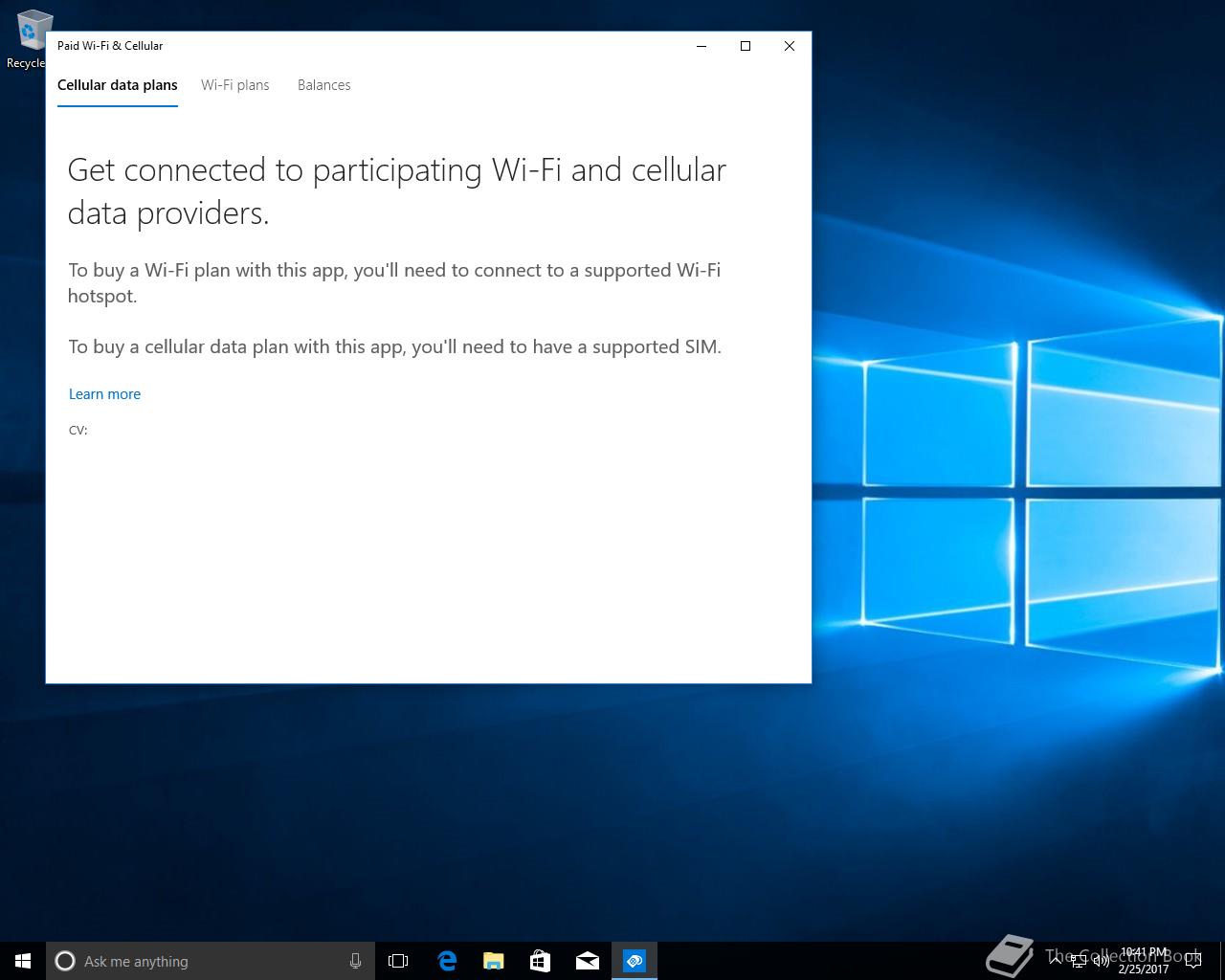Open the Mail app from the taskbar
1225x980 pixels.
pyautogui.click(x=588, y=961)
